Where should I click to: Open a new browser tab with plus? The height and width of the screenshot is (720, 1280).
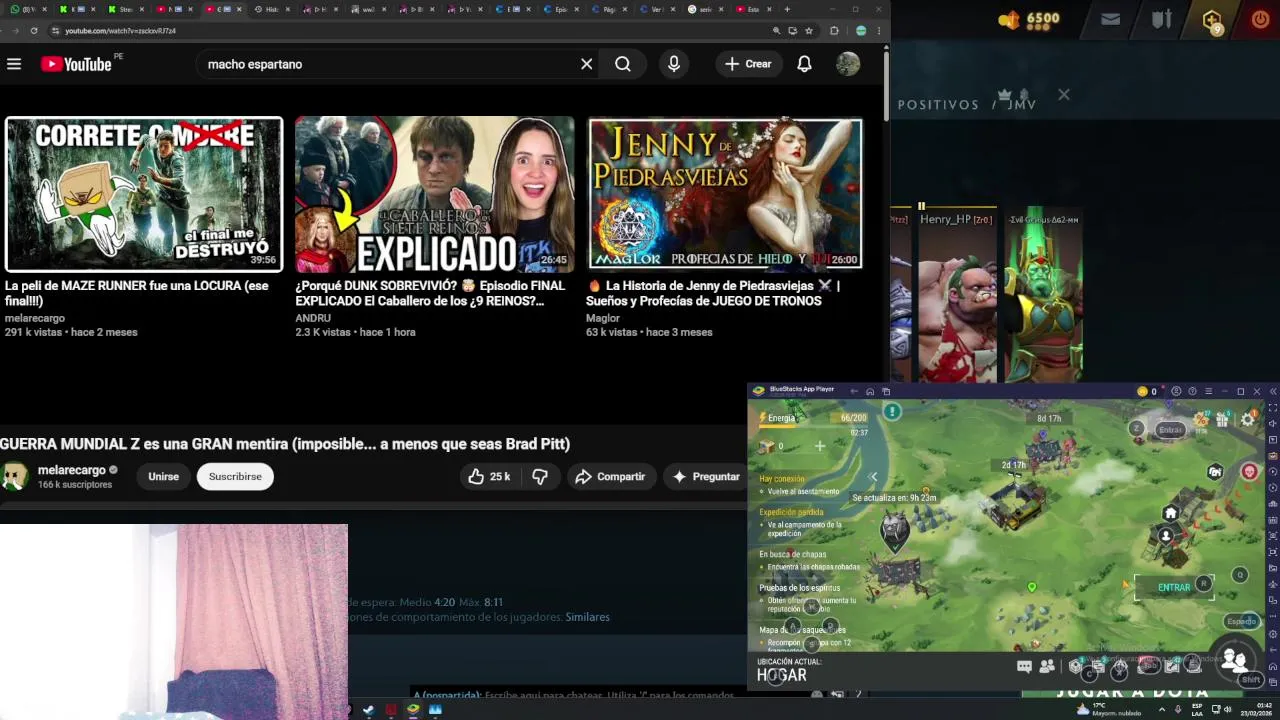point(787,9)
